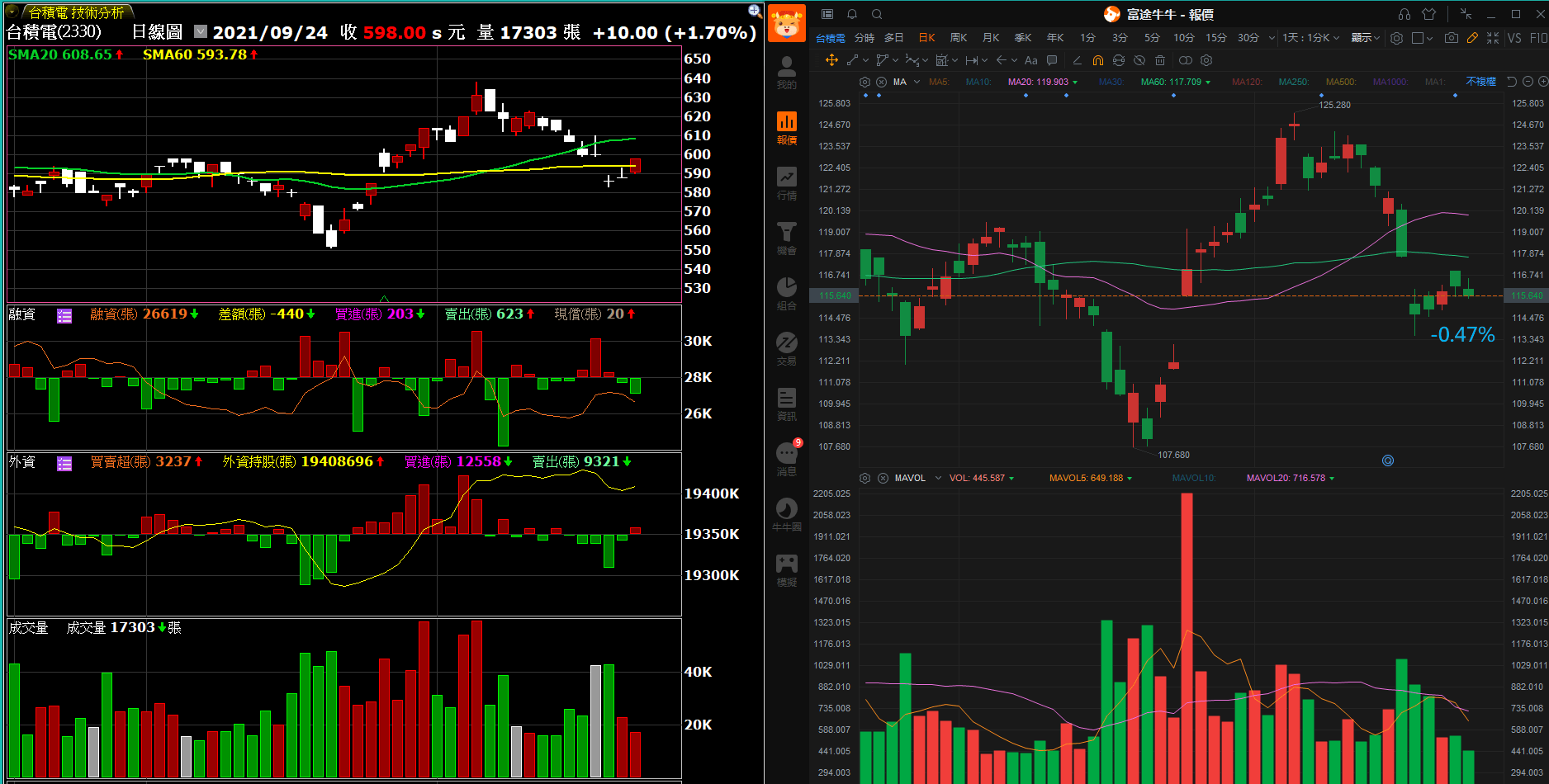This screenshot has width=1549, height=784.
Task: Click VS compare button
Action: 1514,38
